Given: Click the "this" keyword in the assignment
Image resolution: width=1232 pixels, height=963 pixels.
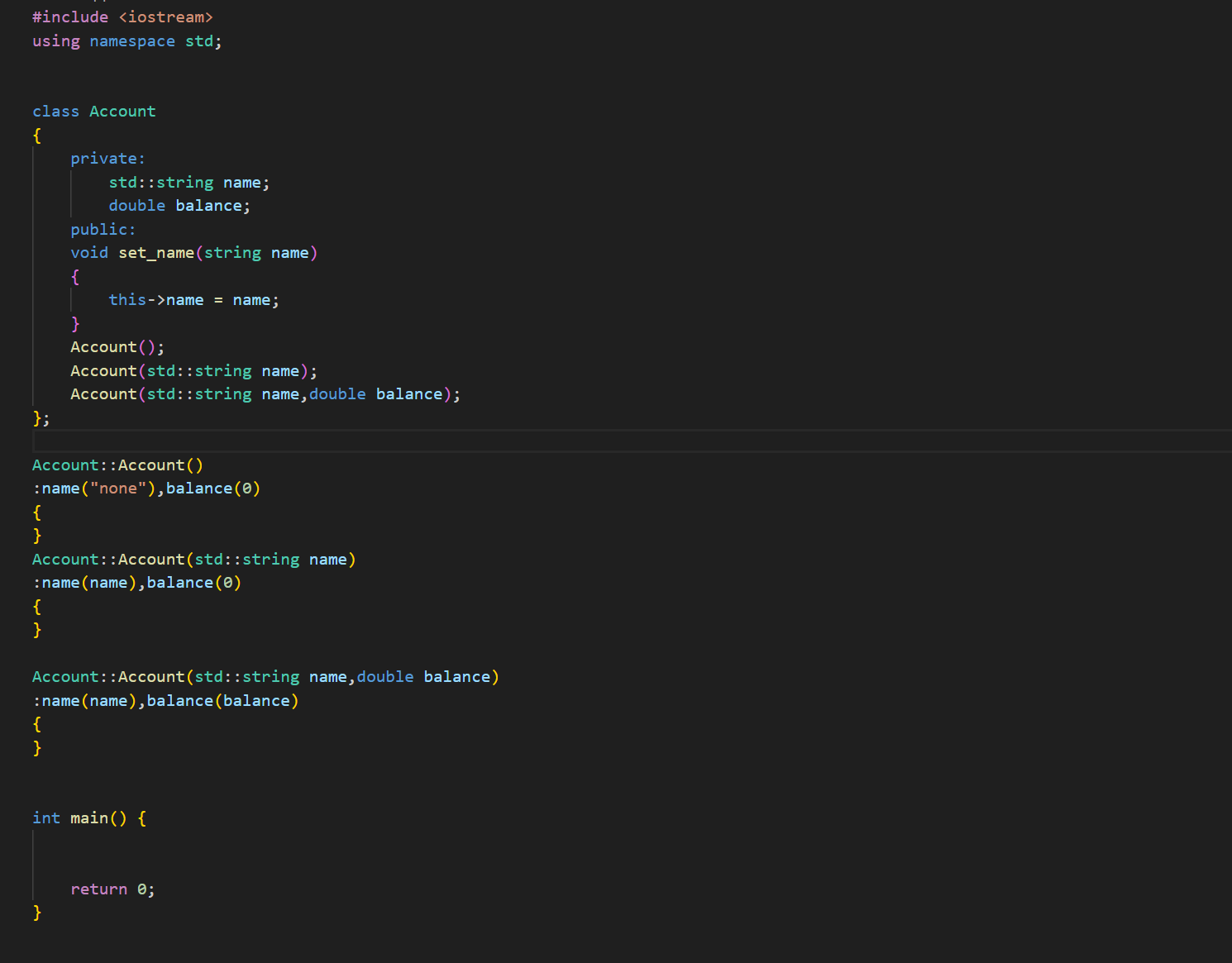Looking at the screenshot, I should point(127,300).
